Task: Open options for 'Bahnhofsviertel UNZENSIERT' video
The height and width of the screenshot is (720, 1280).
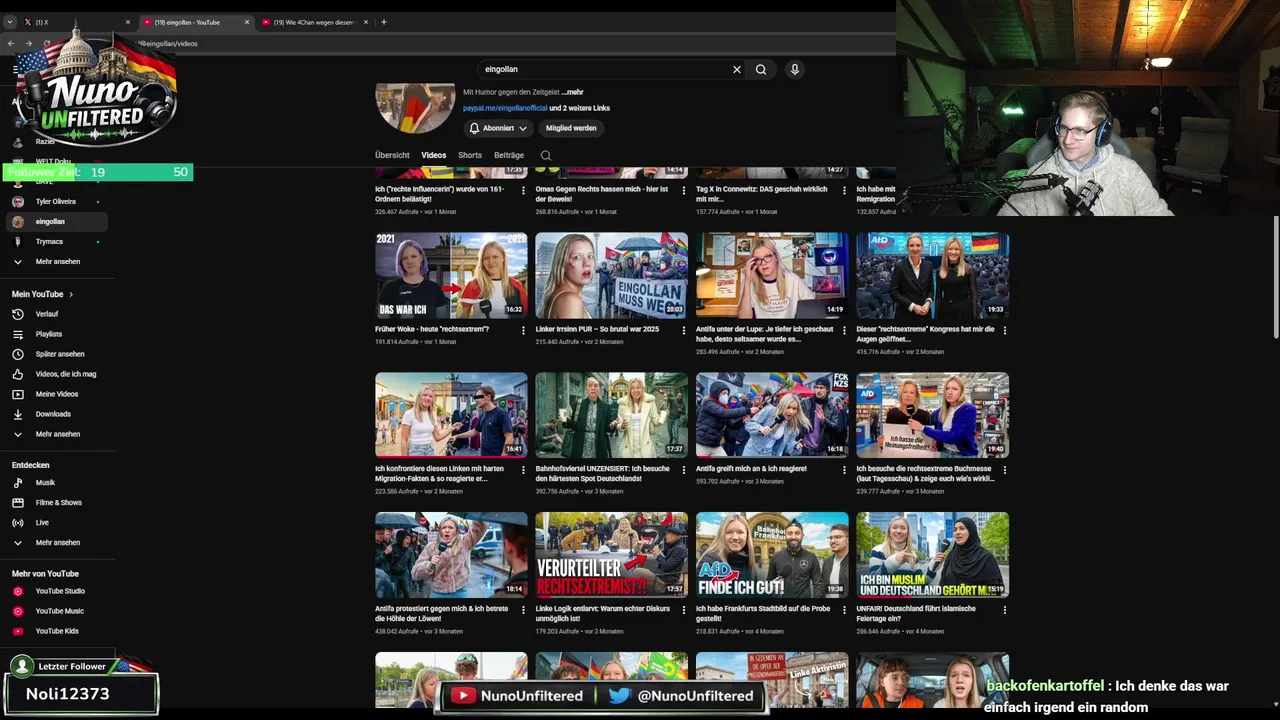Action: [x=683, y=469]
